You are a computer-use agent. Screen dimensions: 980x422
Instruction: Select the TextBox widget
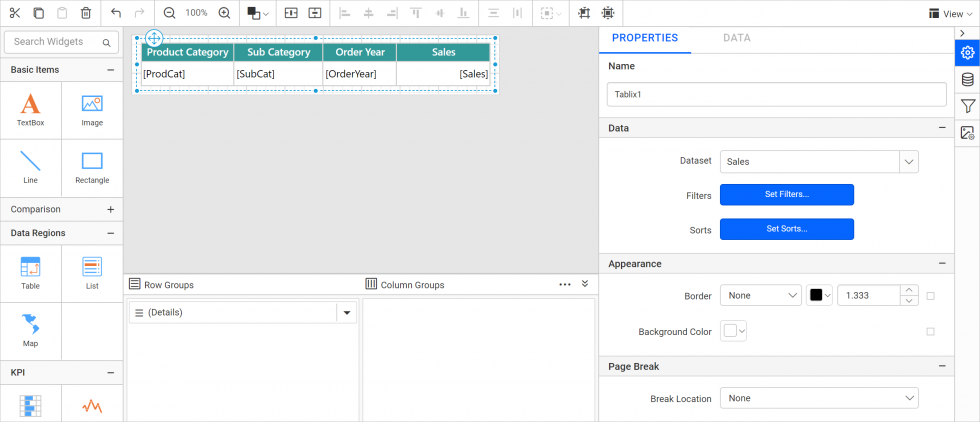tap(31, 109)
